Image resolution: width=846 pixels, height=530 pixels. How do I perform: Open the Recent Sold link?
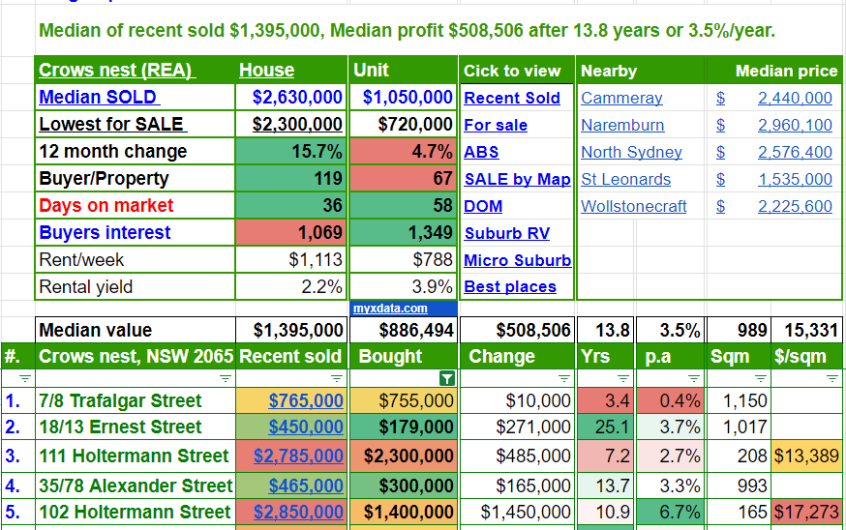pyautogui.click(x=511, y=98)
